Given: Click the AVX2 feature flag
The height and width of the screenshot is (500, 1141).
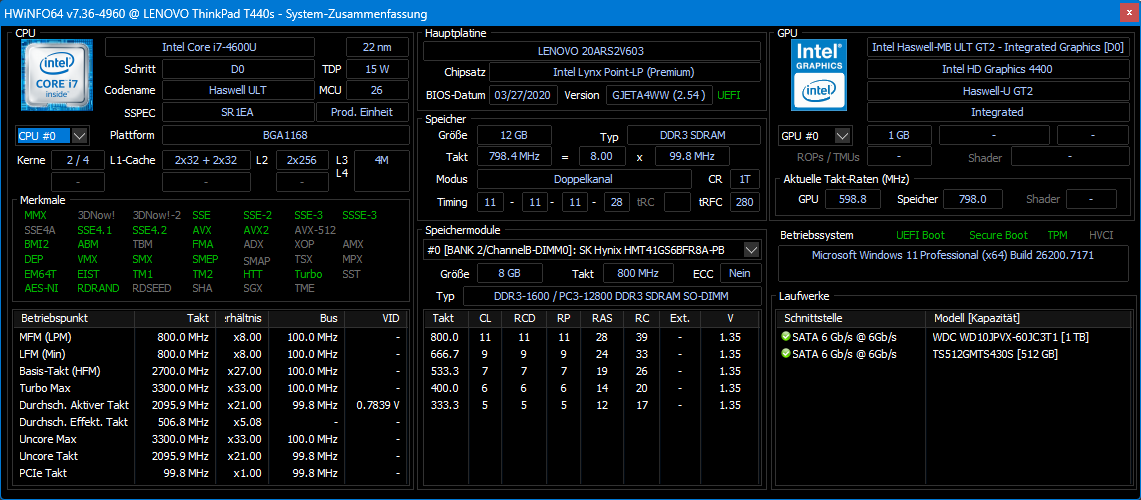Looking at the screenshot, I should point(256,230).
